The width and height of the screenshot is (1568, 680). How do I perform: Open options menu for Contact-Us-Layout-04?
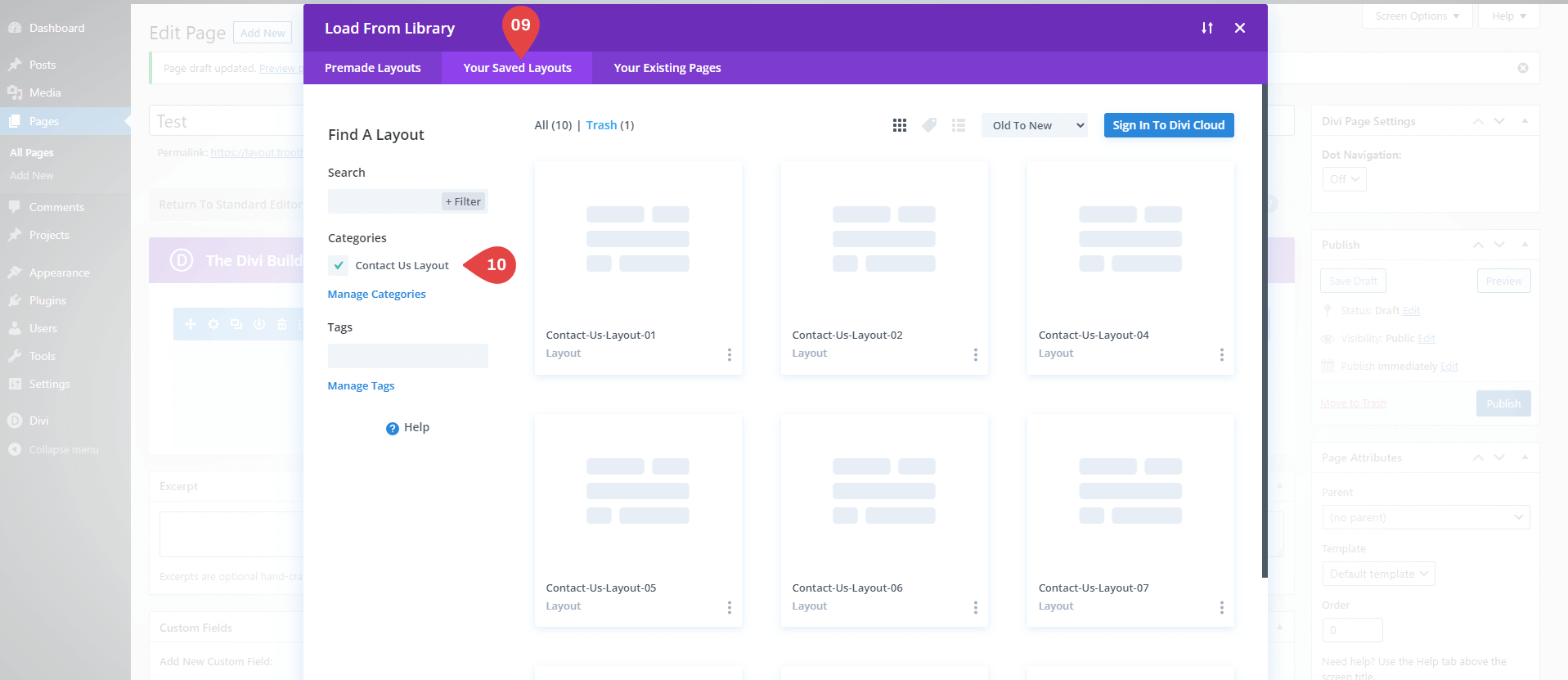[x=1222, y=354]
